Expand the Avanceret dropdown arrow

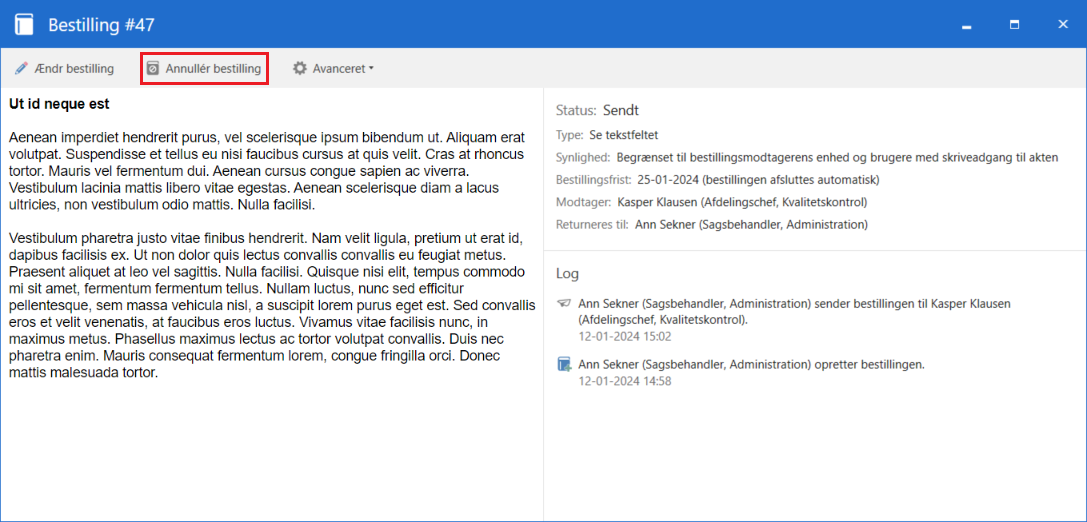371,69
